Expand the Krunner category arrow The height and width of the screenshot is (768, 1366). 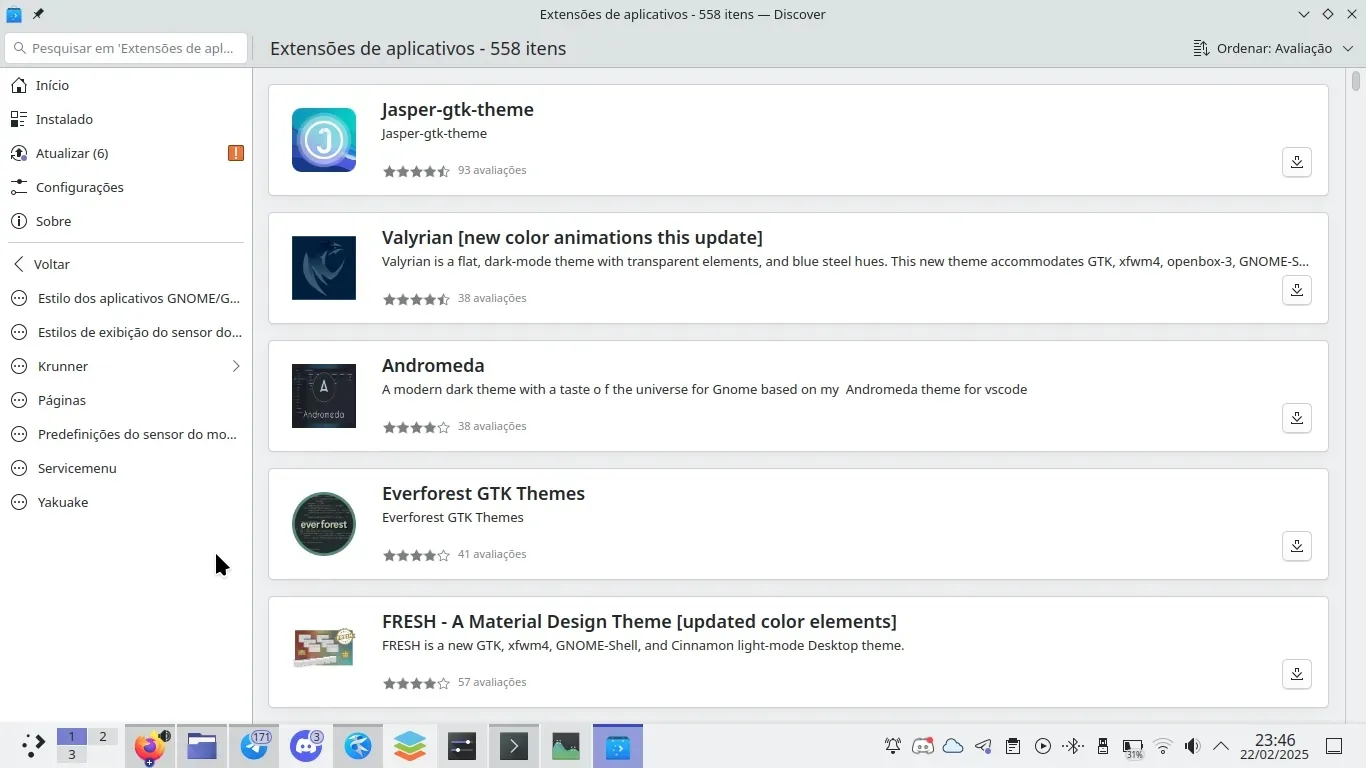click(x=236, y=366)
